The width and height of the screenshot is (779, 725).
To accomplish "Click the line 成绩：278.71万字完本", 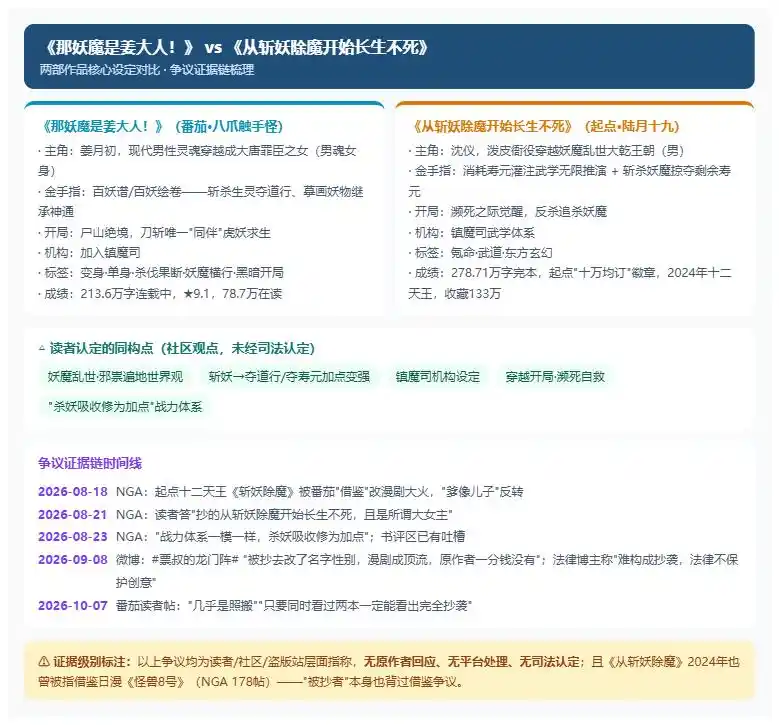I will point(570,283).
